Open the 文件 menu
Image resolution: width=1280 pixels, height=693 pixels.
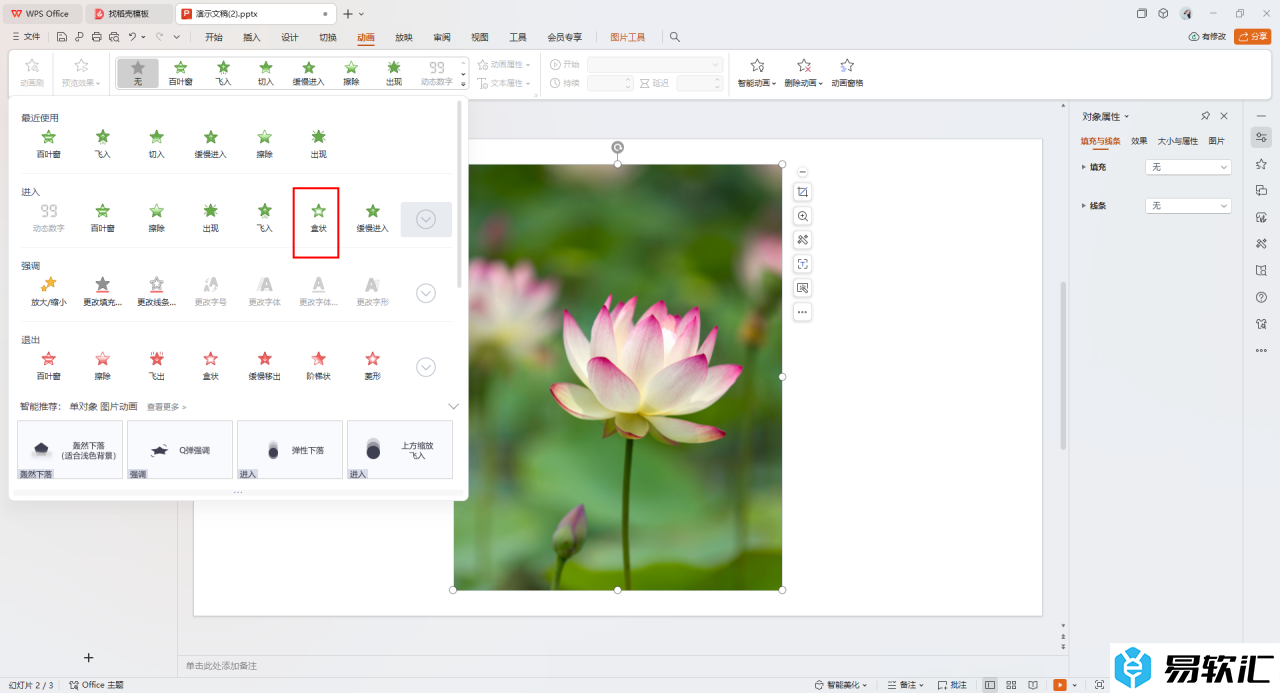[x=26, y=37]
